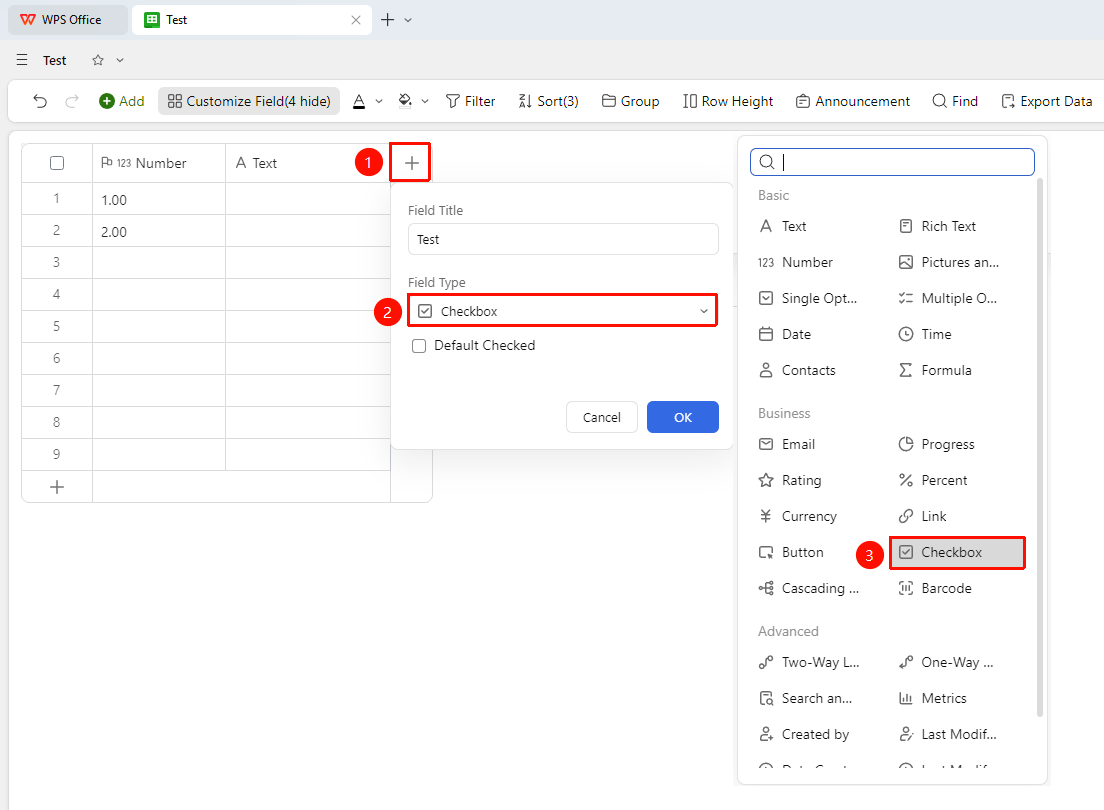Click the Field Title input box

pos(563,239)
